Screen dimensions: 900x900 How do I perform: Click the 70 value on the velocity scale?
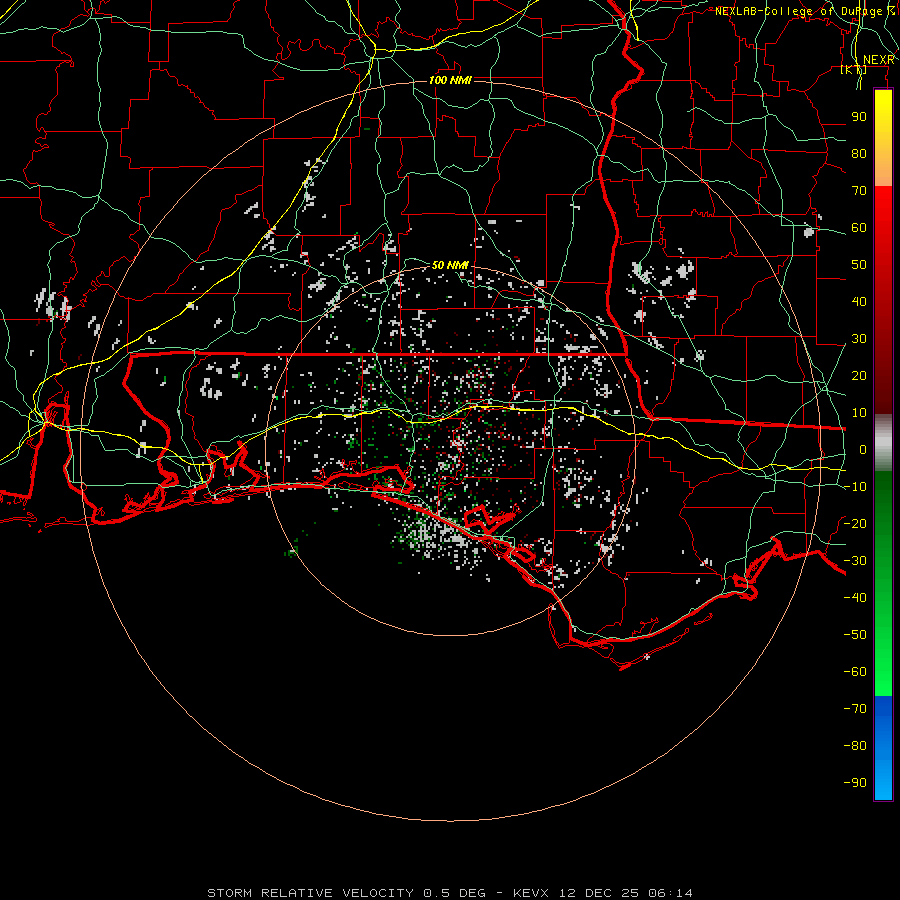tap(859, 191)
